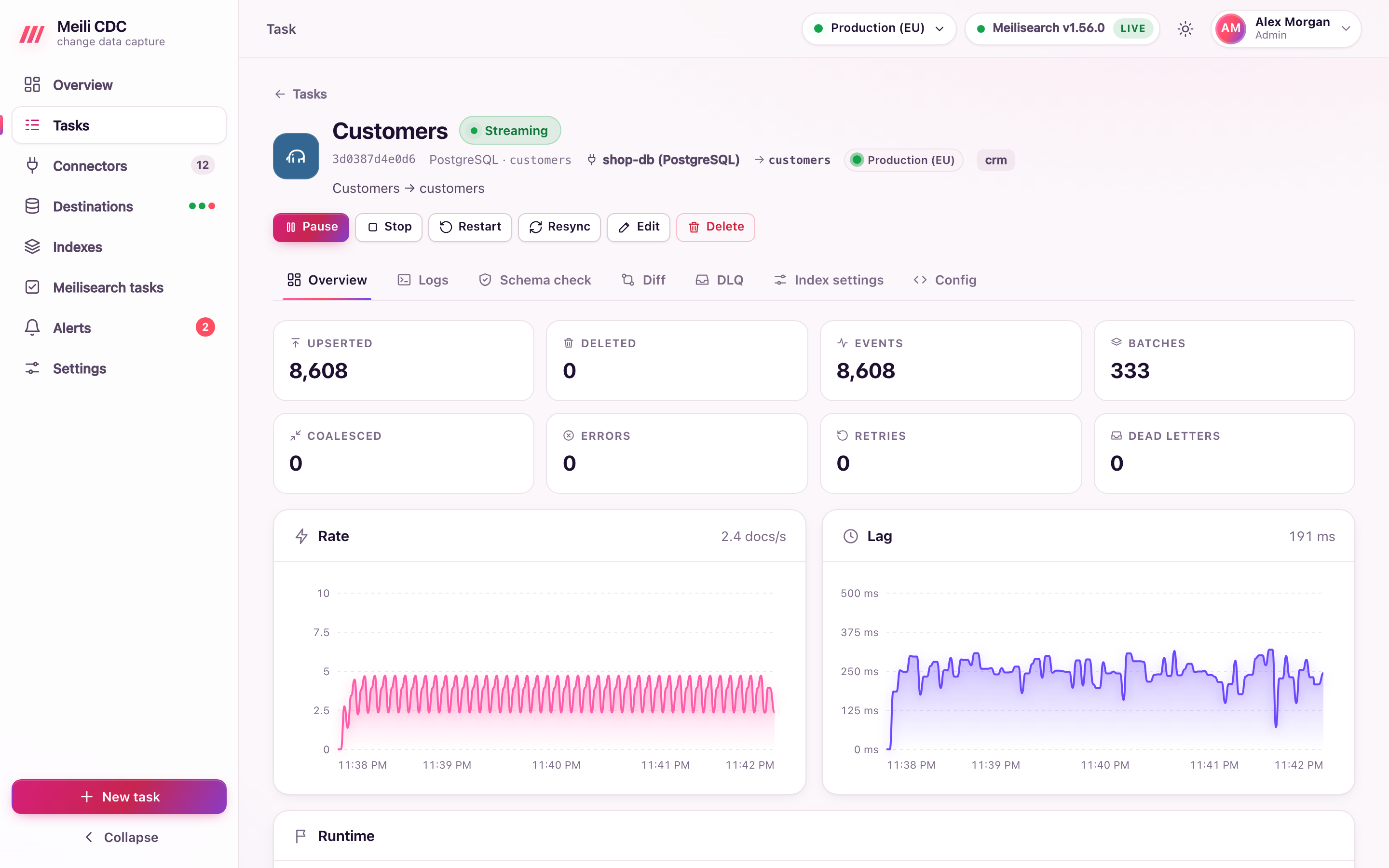Click the AM user avatar
Screen dimensions: 1389x868
[x=1231, y=29]
